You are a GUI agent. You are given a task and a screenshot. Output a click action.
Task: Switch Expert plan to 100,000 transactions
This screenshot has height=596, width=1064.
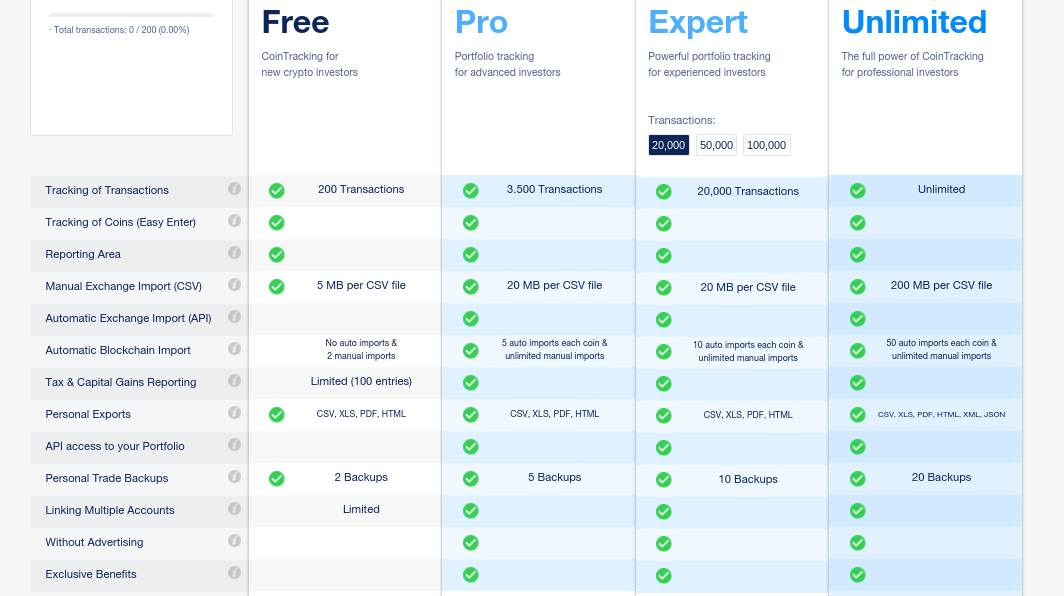[767, 145]
